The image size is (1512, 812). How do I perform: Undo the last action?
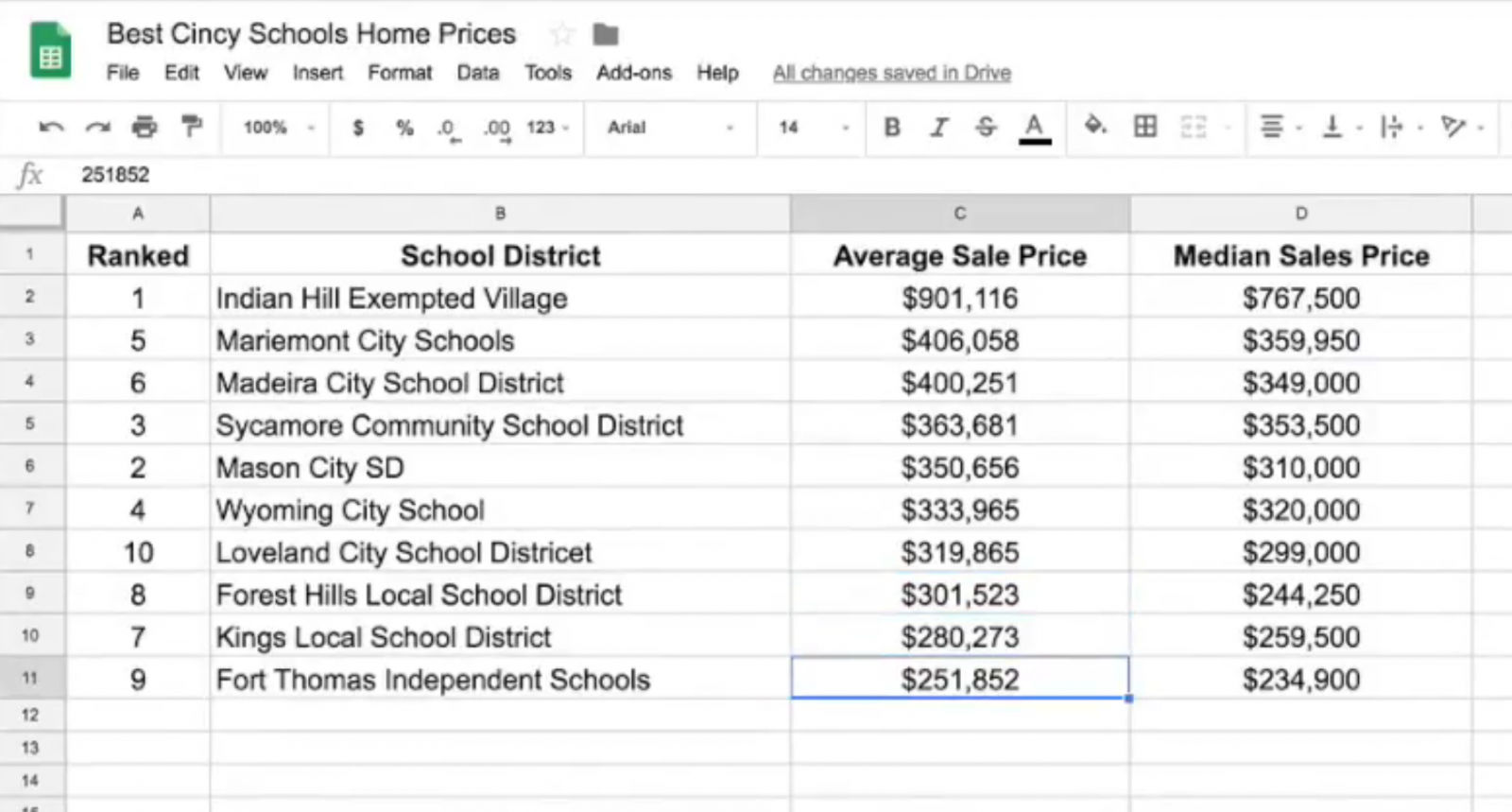click(52, 127)
